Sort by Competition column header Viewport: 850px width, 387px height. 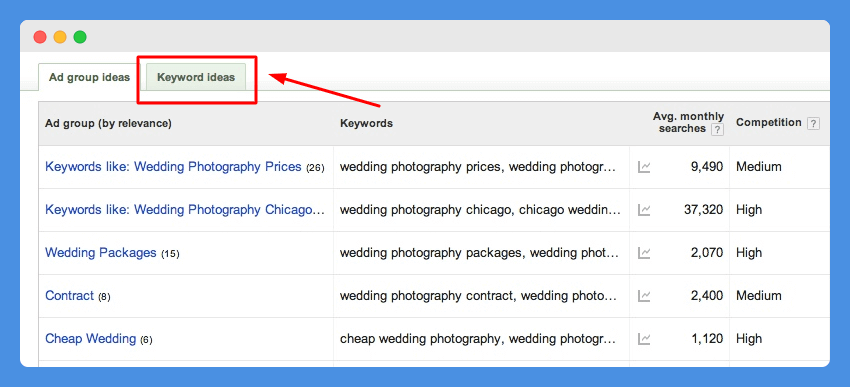[769, 122]
